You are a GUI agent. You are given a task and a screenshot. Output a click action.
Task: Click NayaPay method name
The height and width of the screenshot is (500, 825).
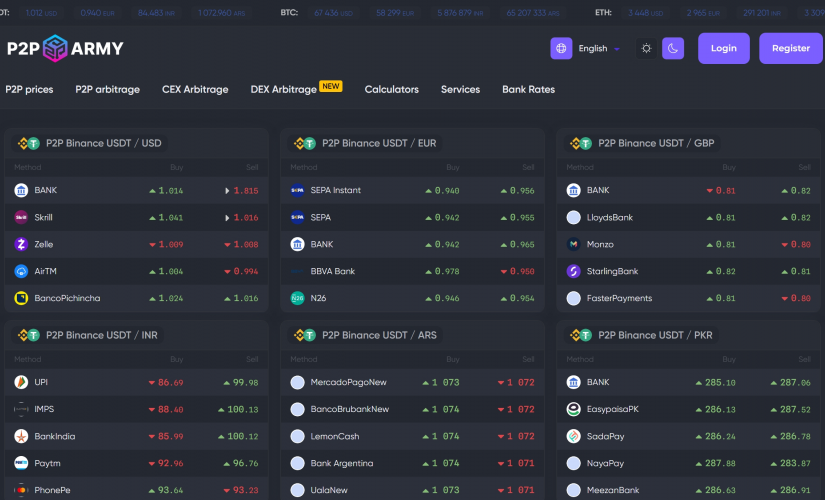pos(605,463)
